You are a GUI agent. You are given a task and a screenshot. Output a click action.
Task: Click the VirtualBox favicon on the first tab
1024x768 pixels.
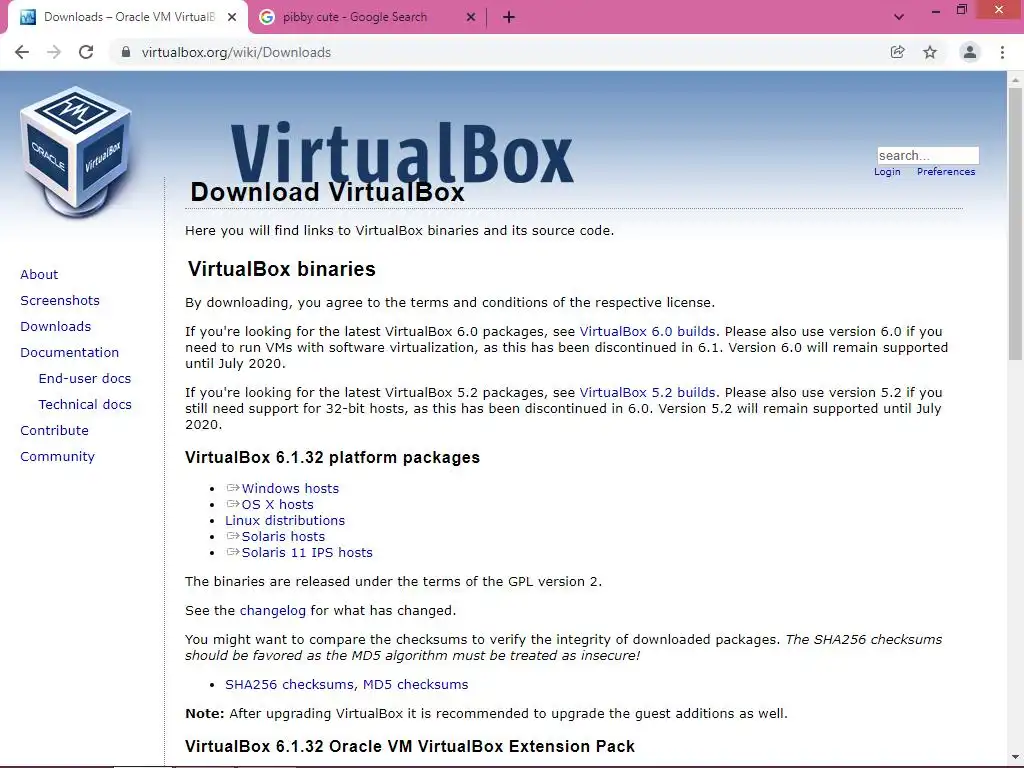[28, 18]
